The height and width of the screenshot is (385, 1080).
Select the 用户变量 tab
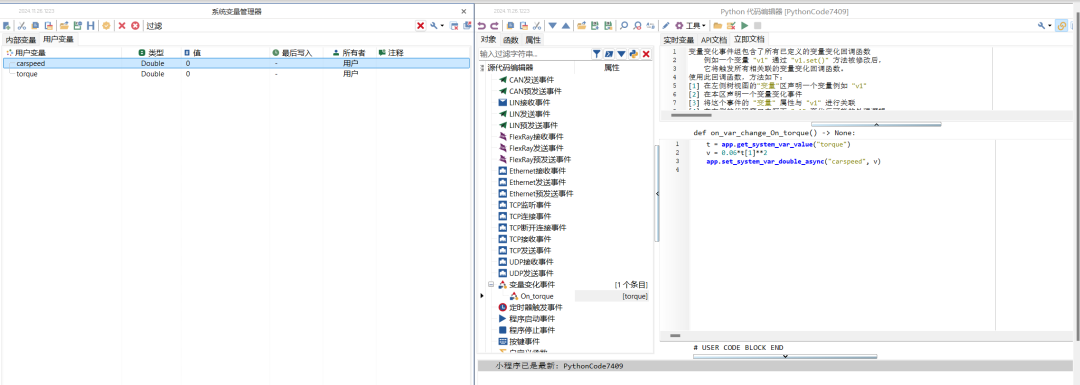[58, 39]
